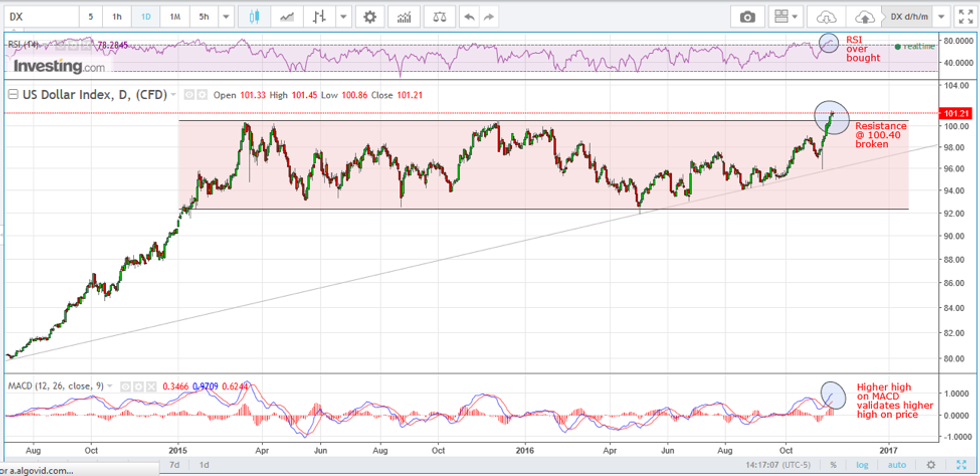This screenshot has height=476, width=980.
Task: Switch to the line chart style icon
Action: 287,17
